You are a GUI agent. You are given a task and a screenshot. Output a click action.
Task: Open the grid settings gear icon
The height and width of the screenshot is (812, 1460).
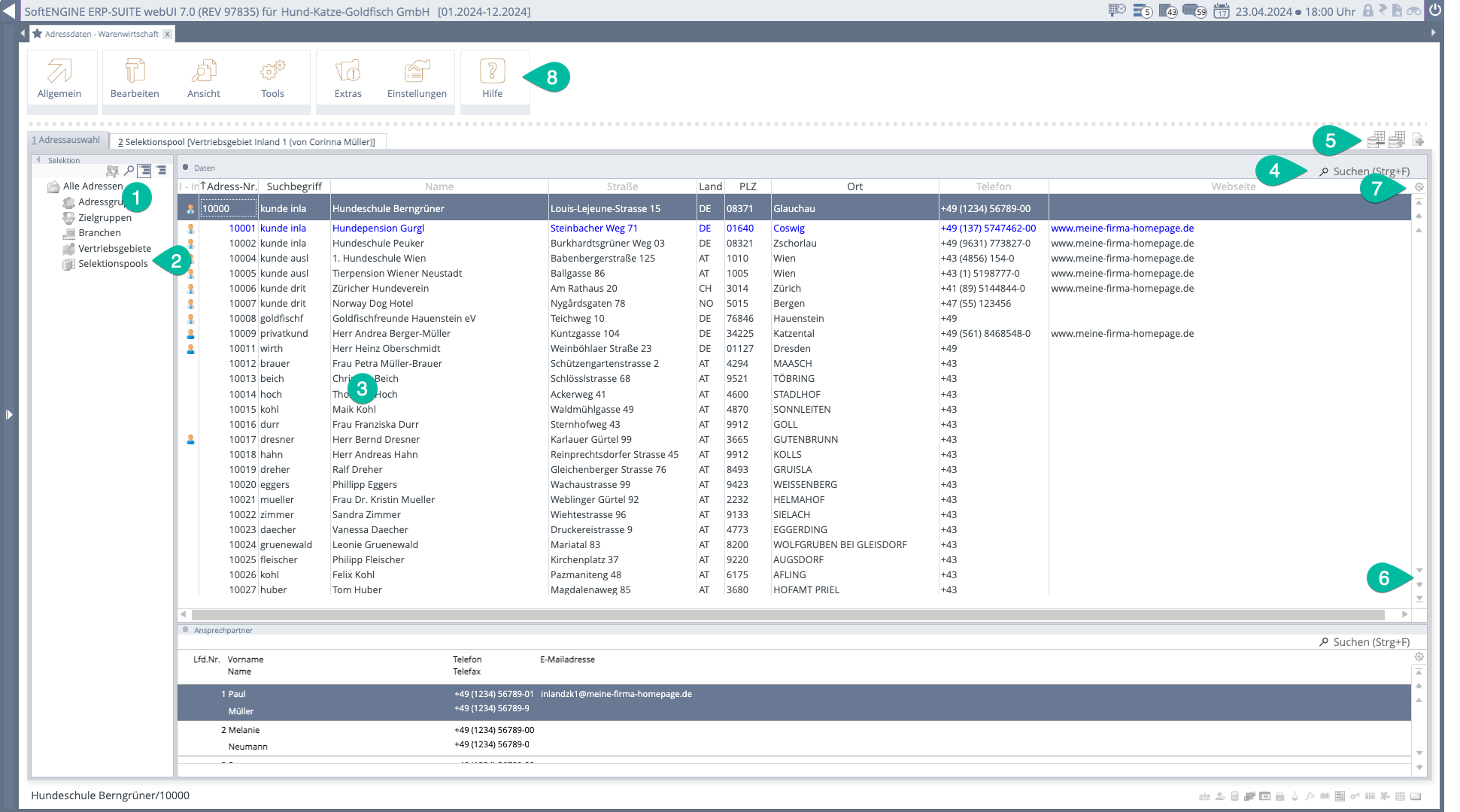tap(1419, 186)
